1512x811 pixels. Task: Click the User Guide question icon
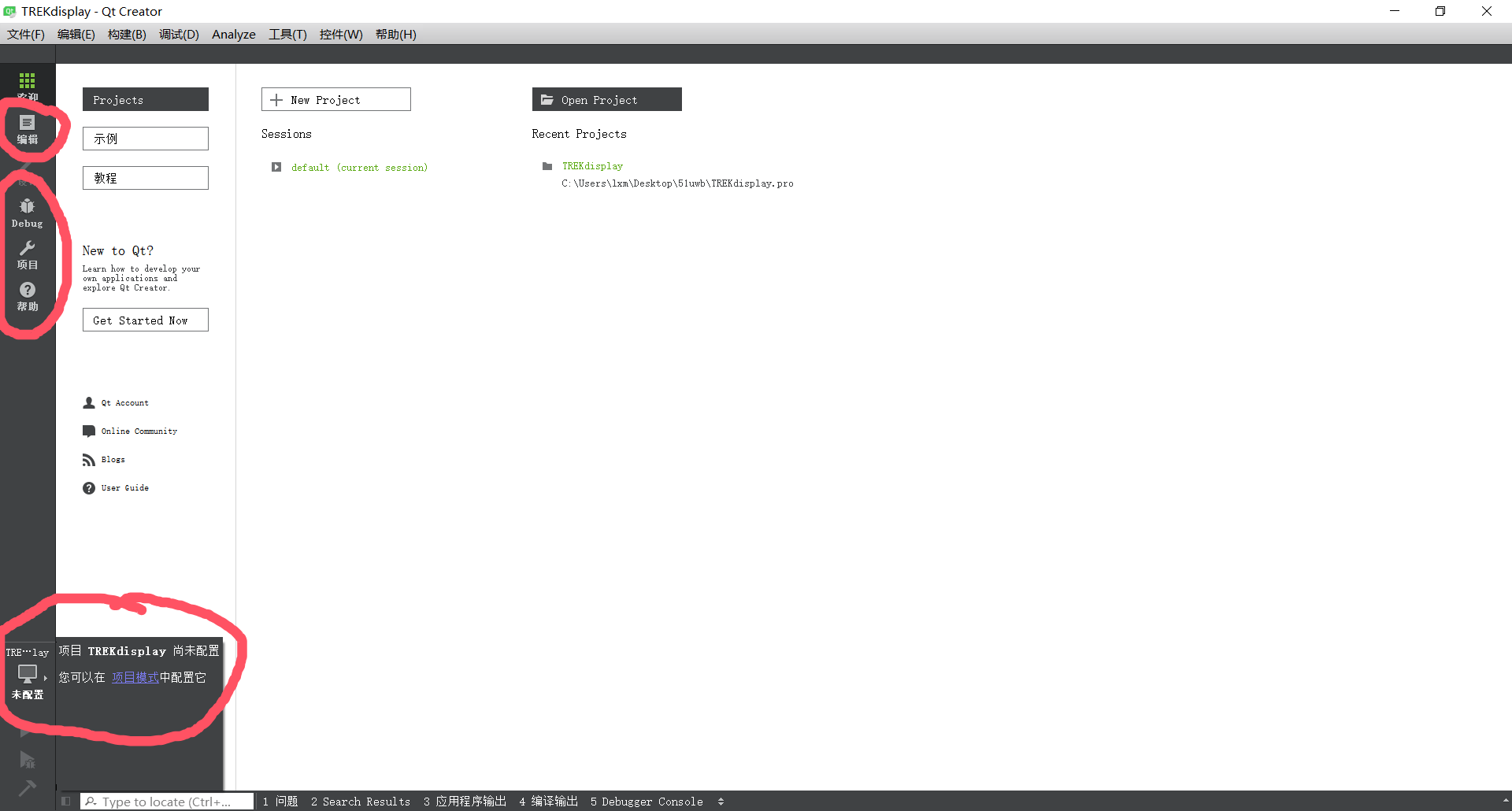click(x=89, y=487)
